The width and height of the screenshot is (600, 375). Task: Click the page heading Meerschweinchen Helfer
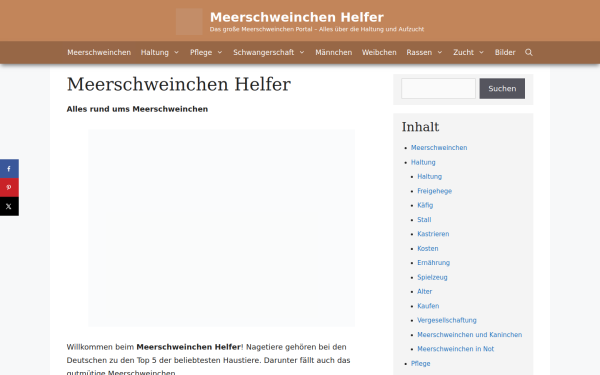[x=179, y=84]
